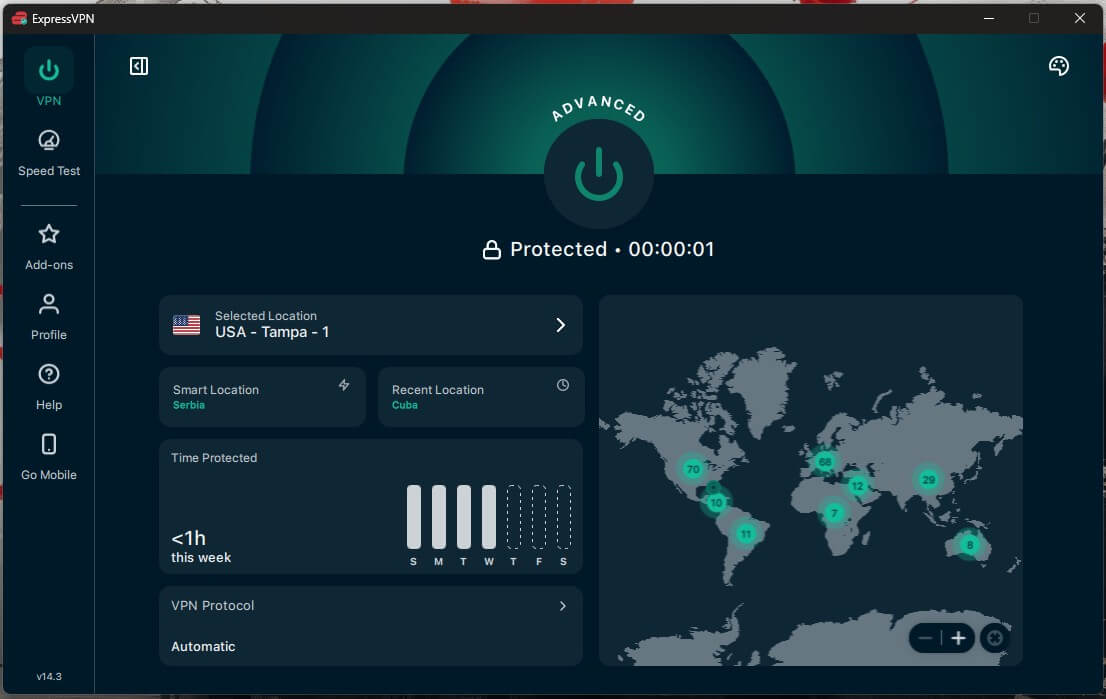
Task: Minimize the ExpressVPN window
Action: pos(989,18)
